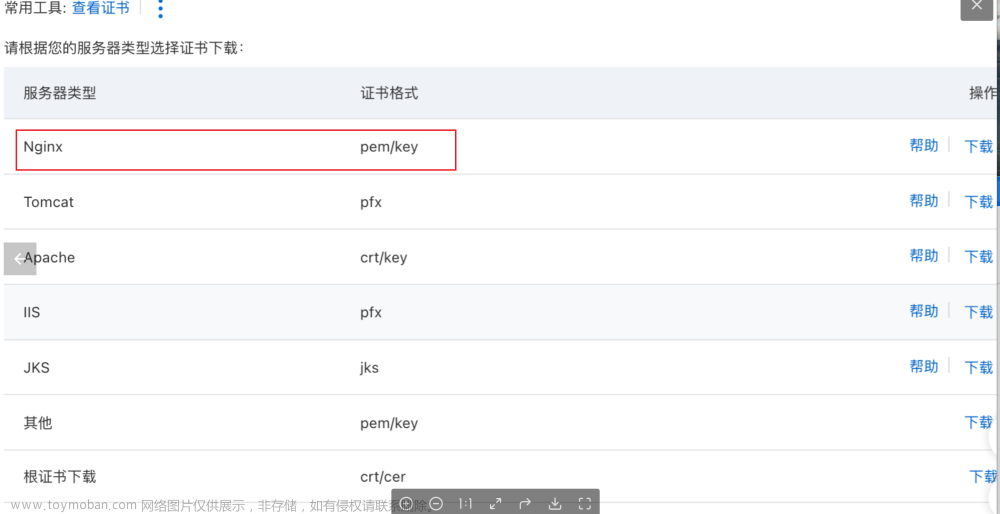The height and width of the screenshot is (514, 1000).
Task: Download the 其他 pem/key certificate
Action: pyautogui.click(x=979, y=422)
